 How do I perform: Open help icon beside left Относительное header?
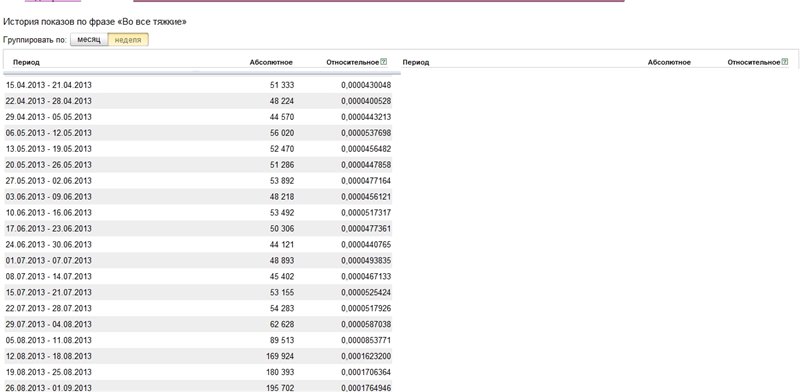click(384, 62)
